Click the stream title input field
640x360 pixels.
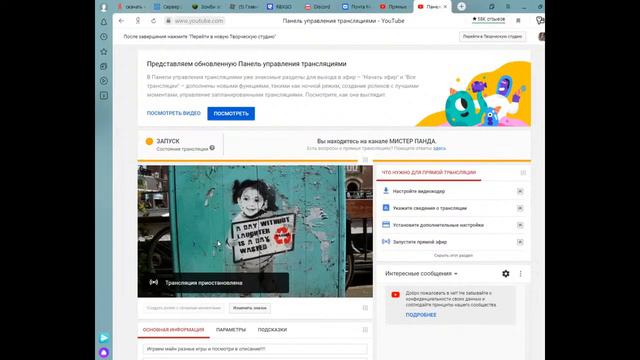tap(255, 349)
